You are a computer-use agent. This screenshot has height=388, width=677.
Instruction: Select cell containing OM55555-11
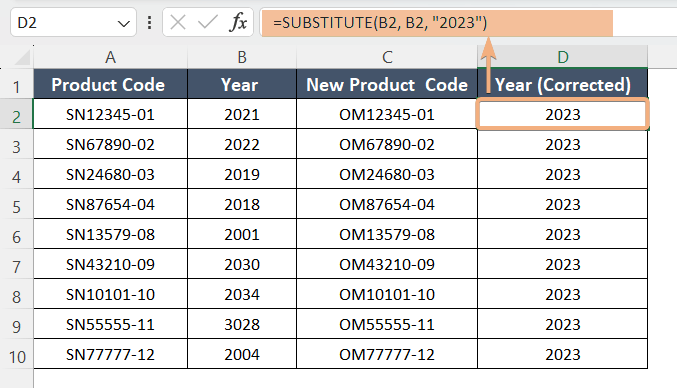click(387, 324)
